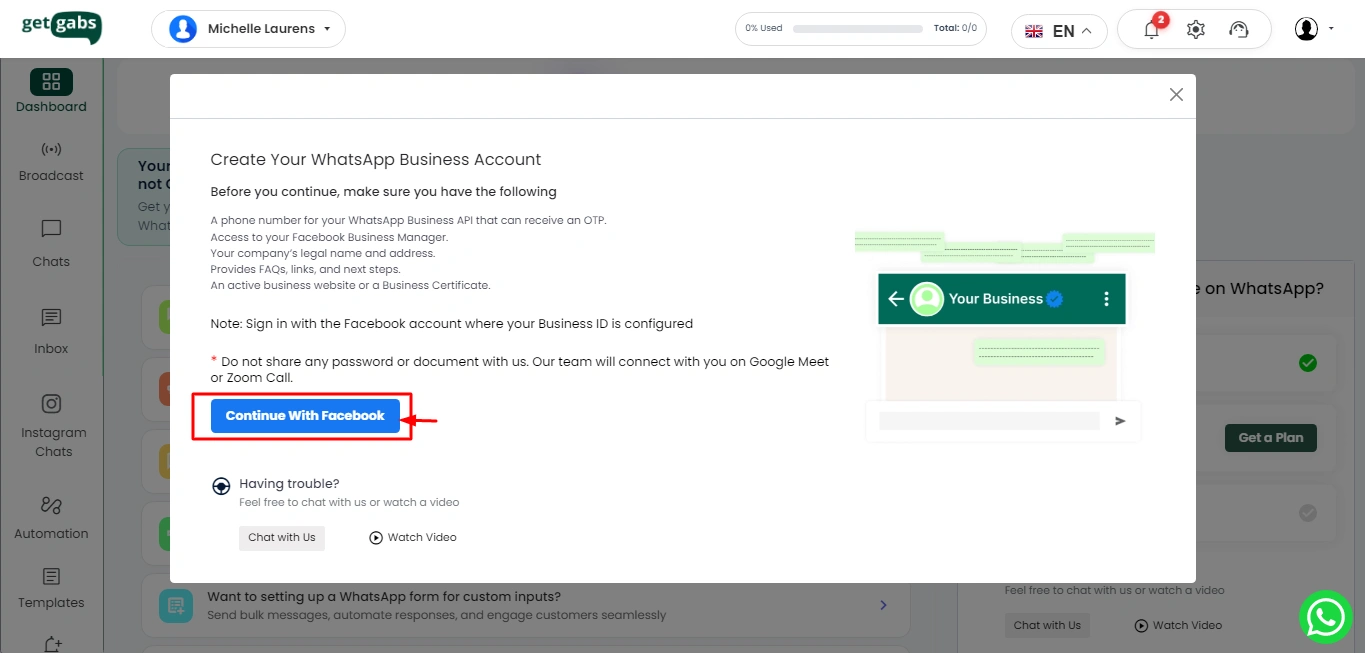Open Chats from the sidebar
The height and width of the screenshot is (653, 1365).
(51, 243)
